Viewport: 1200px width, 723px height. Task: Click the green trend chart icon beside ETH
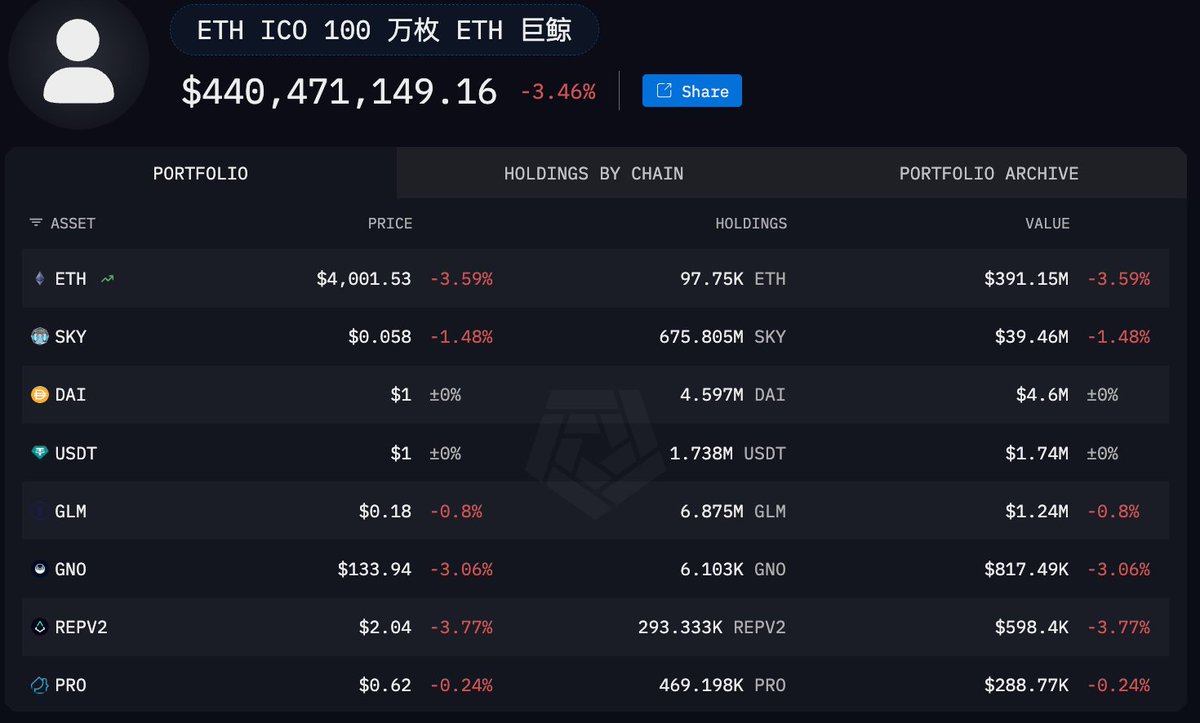click(x=107, y=279)
